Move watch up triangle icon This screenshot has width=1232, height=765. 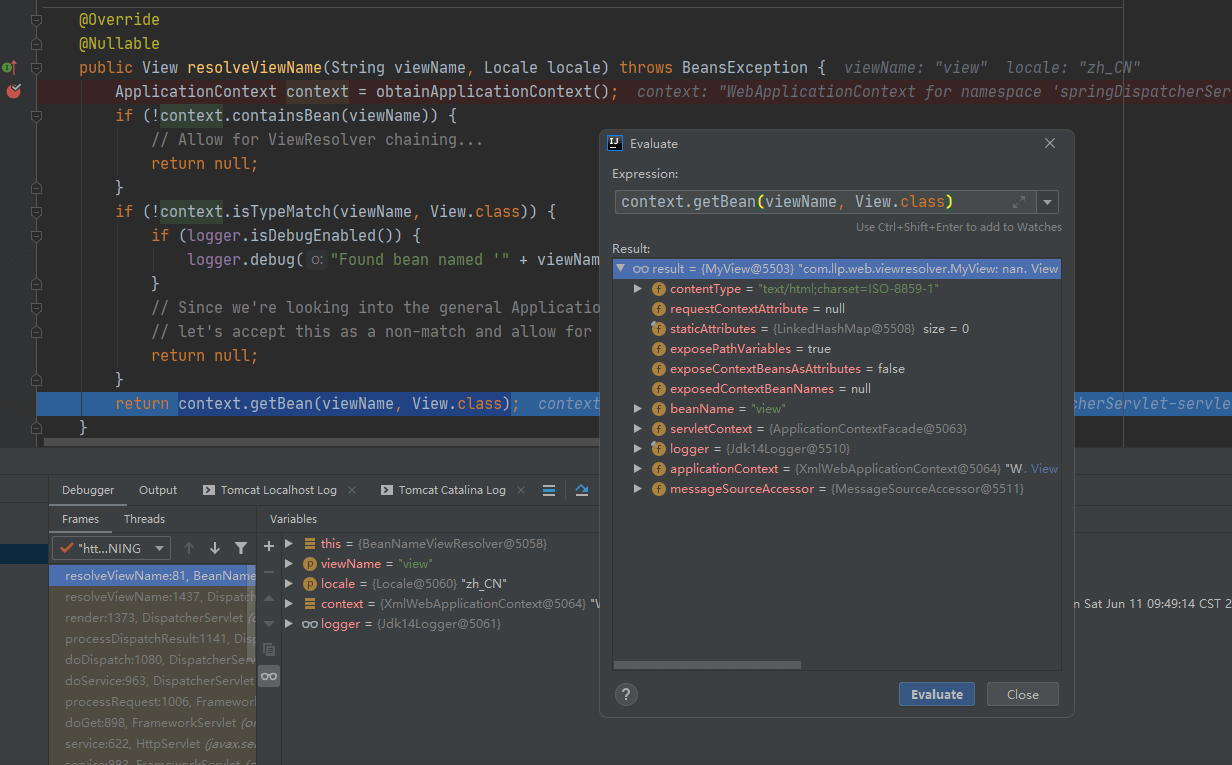pos(268,598)
